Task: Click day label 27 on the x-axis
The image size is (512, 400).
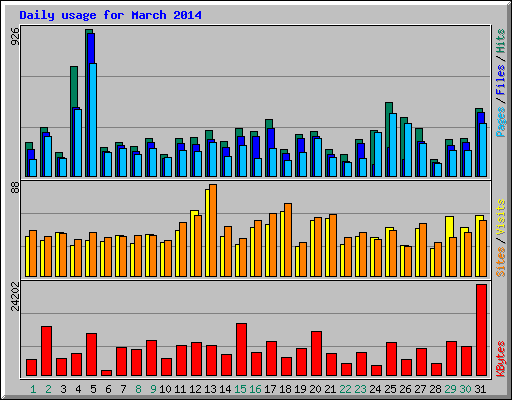Action: click(x=420, y=389)
